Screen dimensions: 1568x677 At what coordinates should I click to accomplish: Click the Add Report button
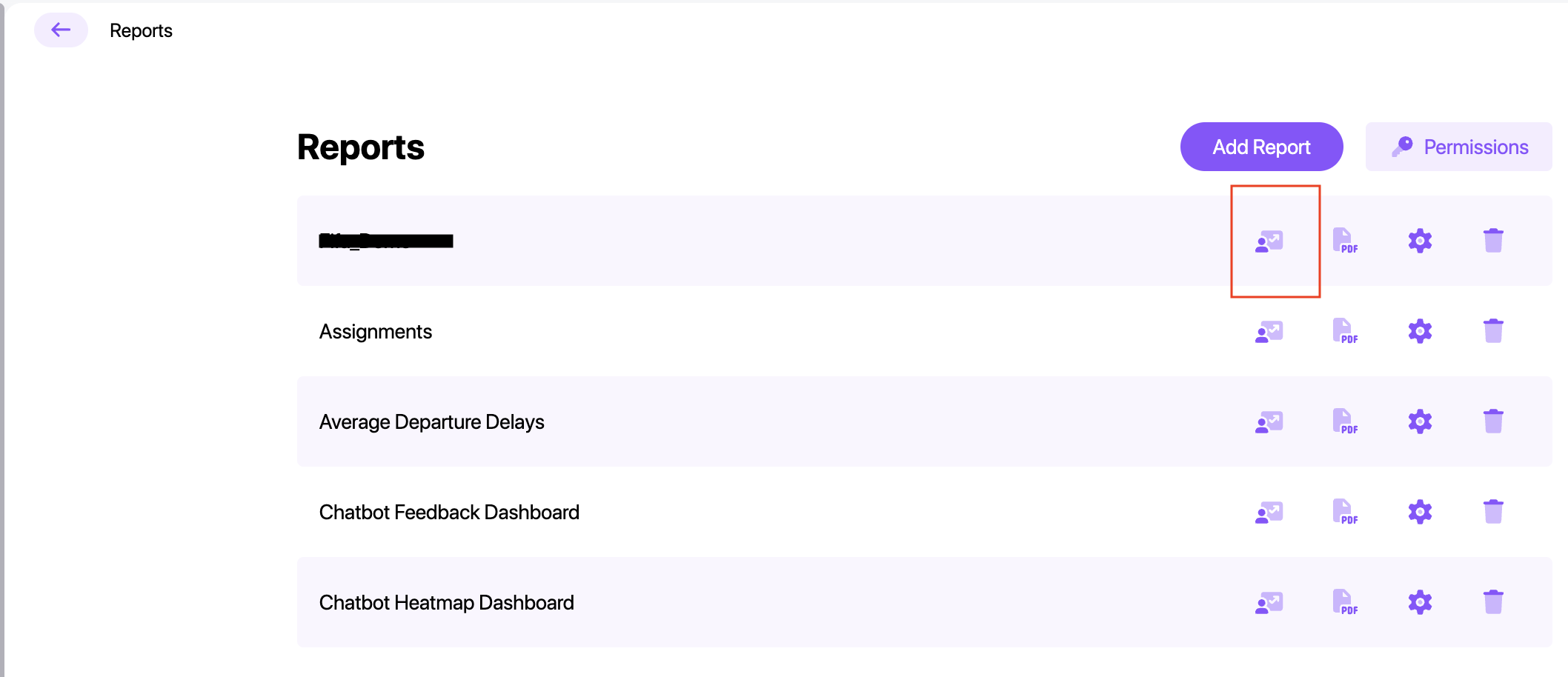1261,147
